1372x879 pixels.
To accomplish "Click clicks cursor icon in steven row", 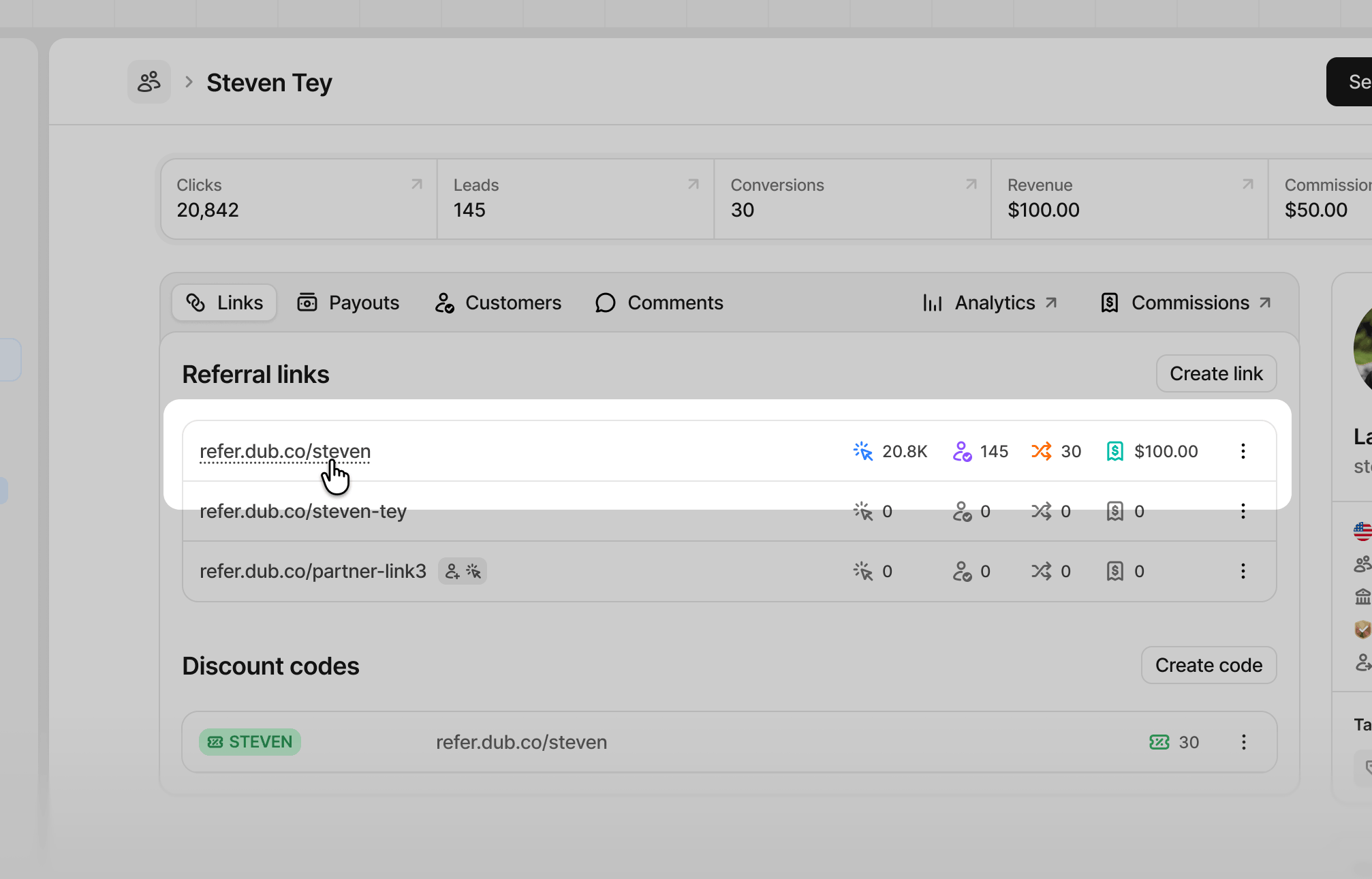I will (863, 451).
